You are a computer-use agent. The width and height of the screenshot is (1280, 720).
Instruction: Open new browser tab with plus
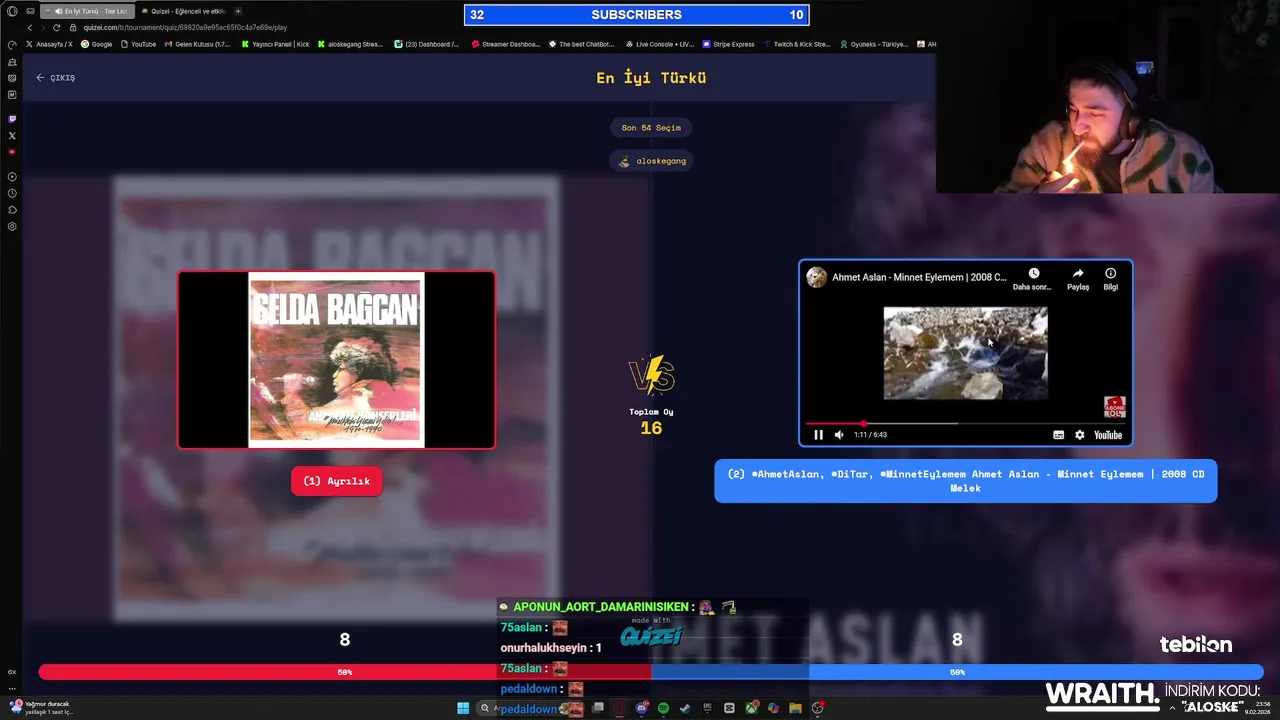[x=238, y=11]
